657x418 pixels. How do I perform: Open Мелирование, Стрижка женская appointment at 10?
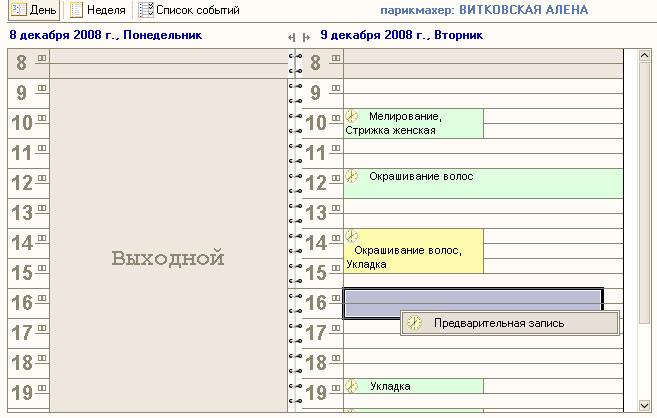click(414, 124)
